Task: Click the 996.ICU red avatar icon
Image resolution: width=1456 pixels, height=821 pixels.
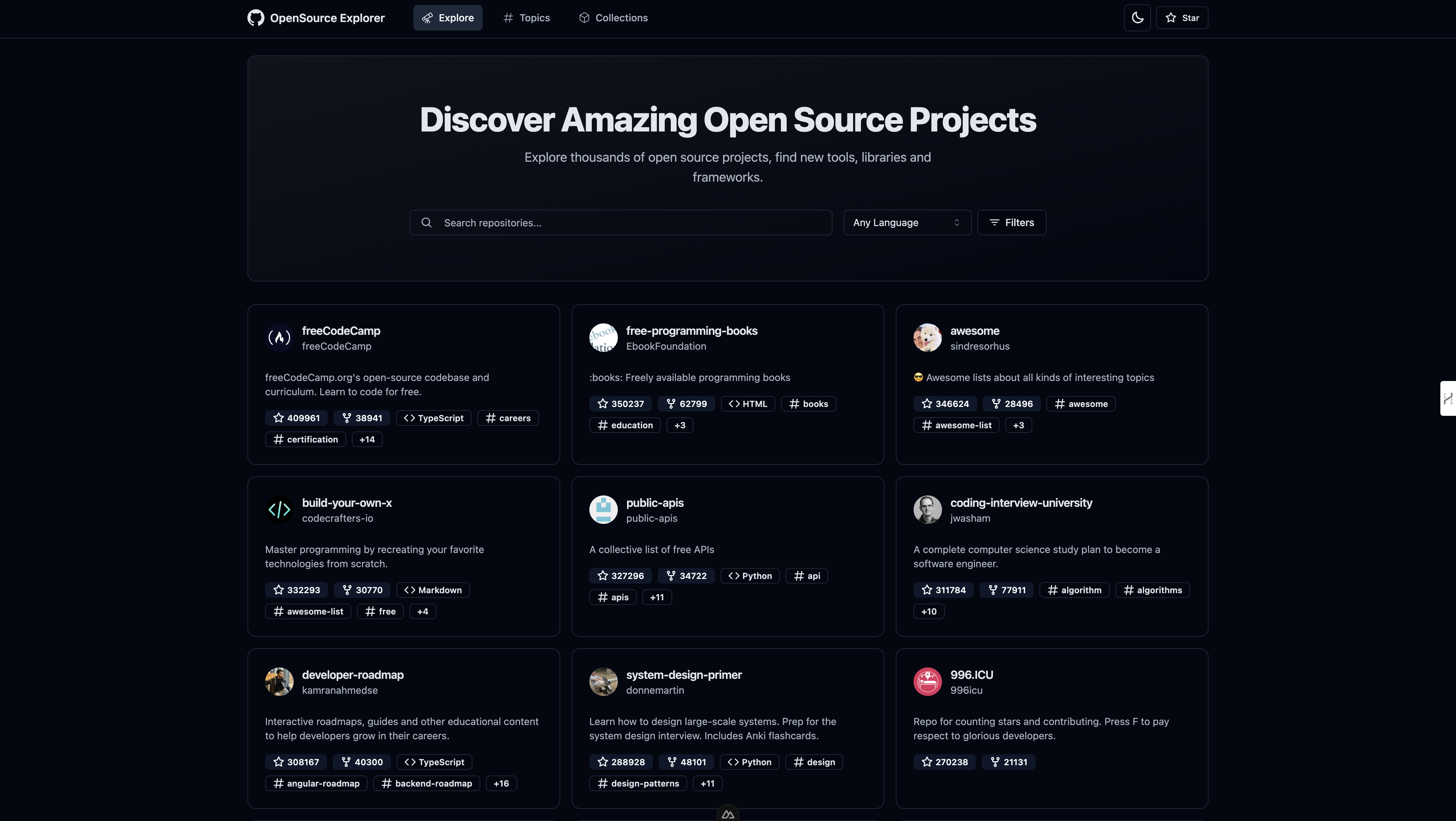Action: 927,681
